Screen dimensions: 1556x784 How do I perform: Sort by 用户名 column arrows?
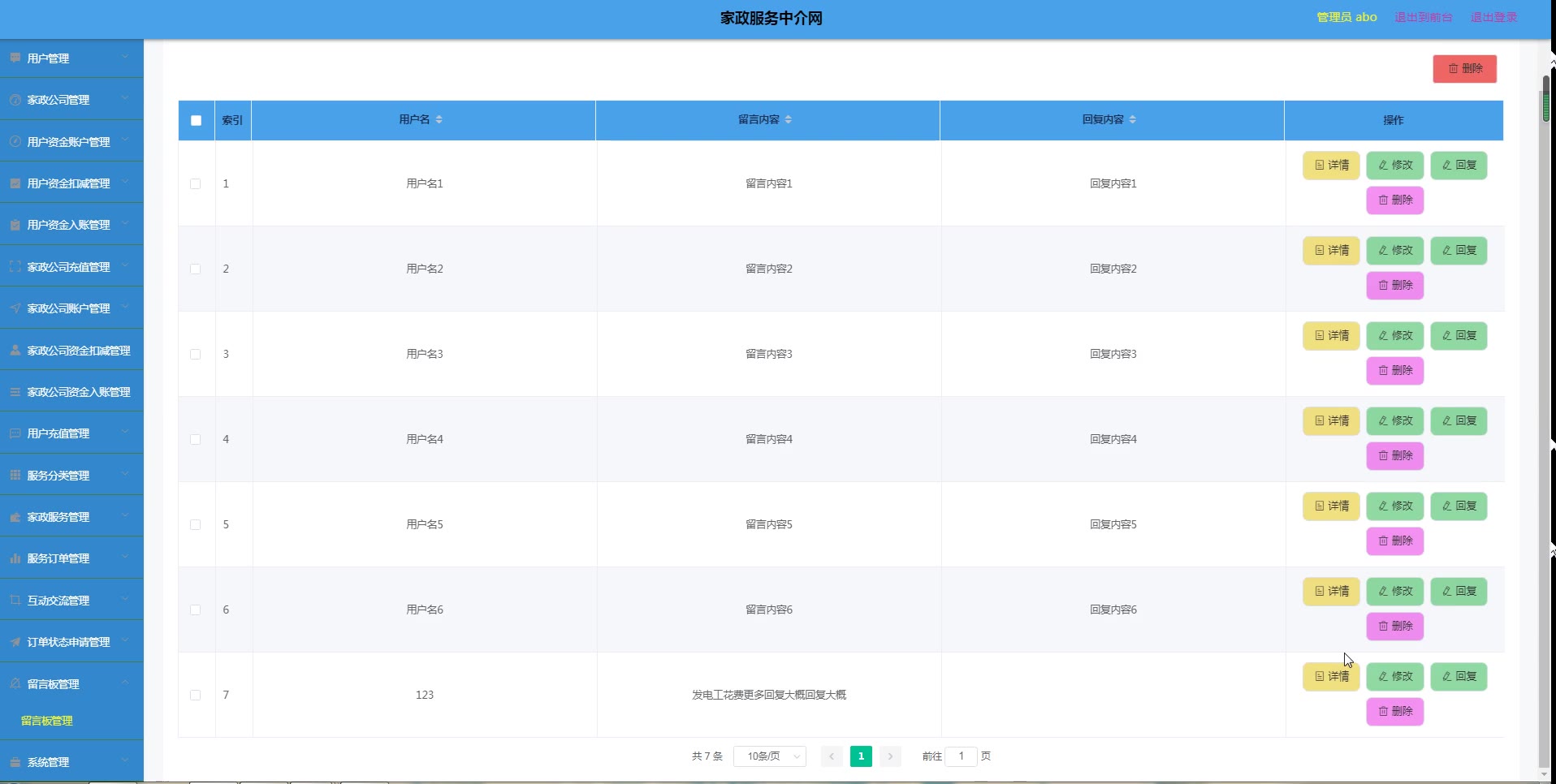click(439, 119)
